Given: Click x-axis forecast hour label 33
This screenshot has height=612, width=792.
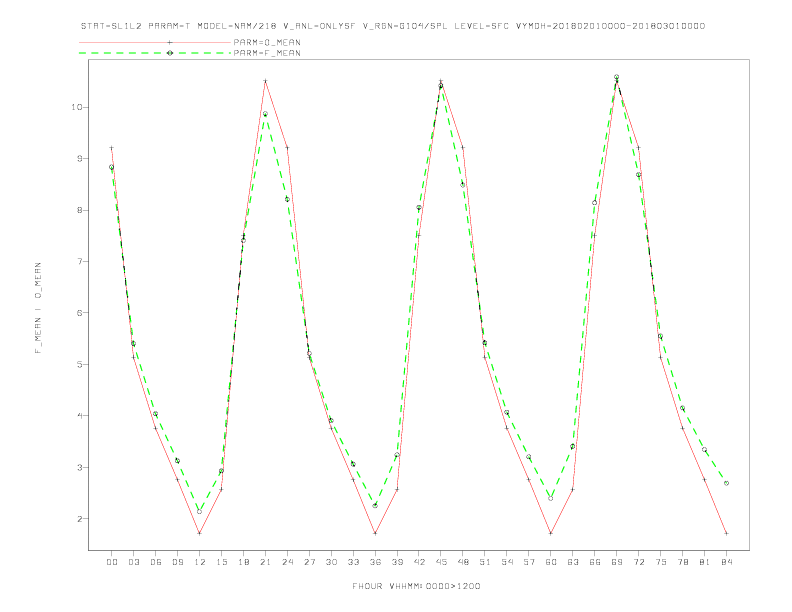Looking at the screenshot, I should pyautogui.click(x=353, y=562).
